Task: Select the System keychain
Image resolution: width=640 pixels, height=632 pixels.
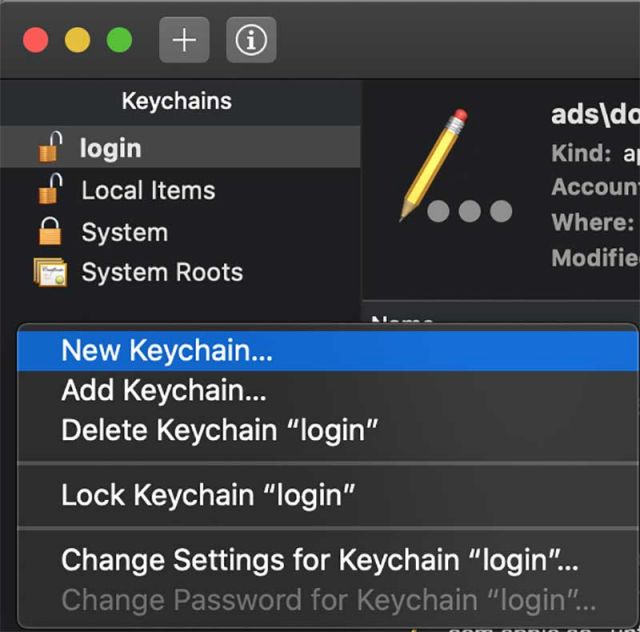Action: point(180,232)
